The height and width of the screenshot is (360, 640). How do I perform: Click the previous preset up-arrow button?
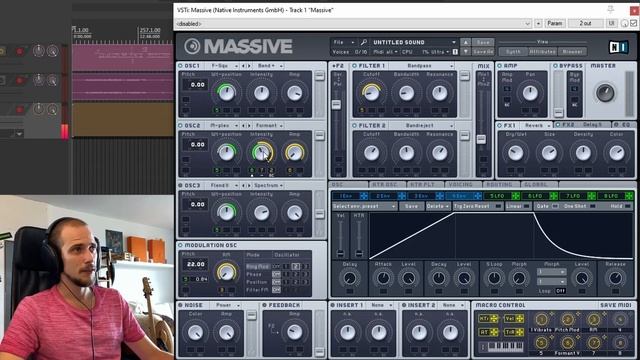(465, 42)
